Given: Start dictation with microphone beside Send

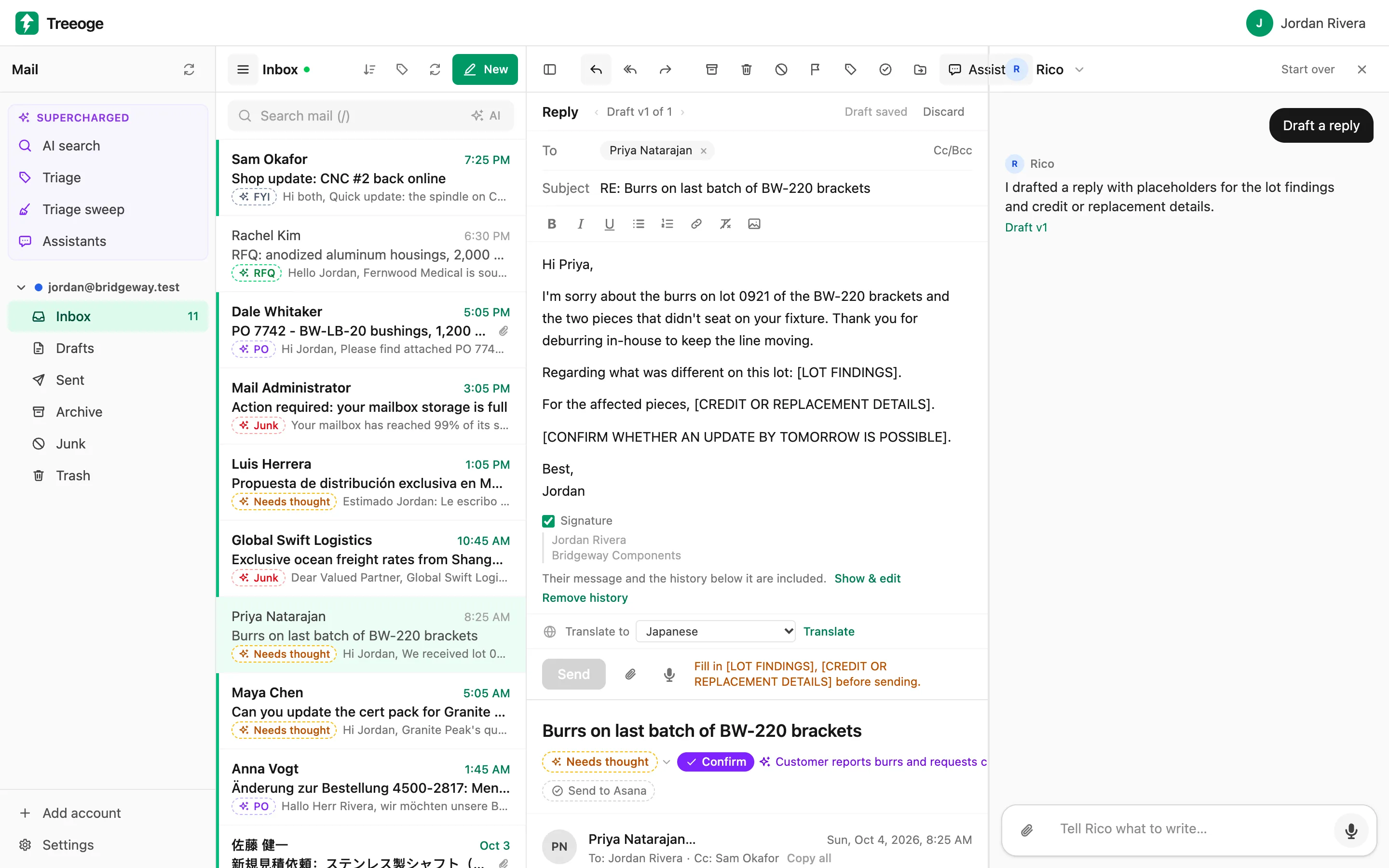Looking at the screenshot, I should point(669,674).
